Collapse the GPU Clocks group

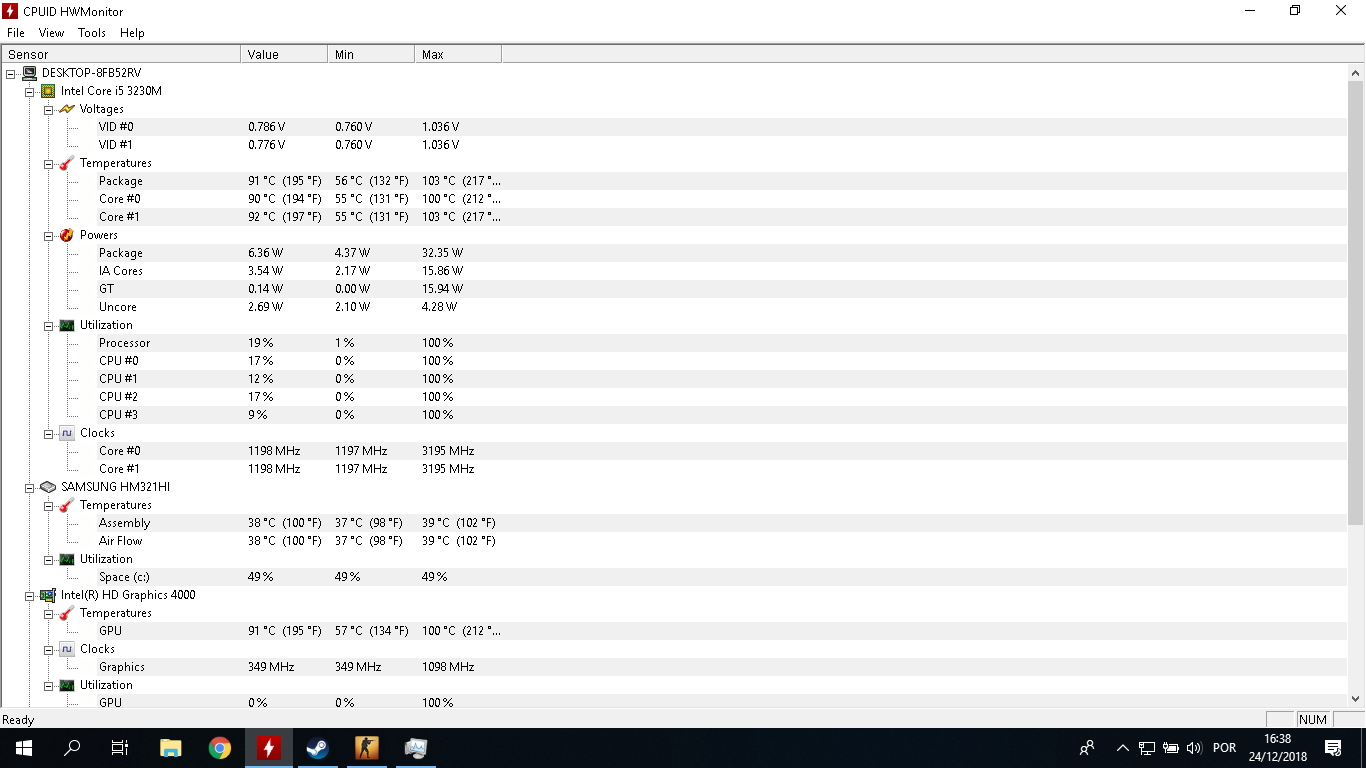coord(48,649)
